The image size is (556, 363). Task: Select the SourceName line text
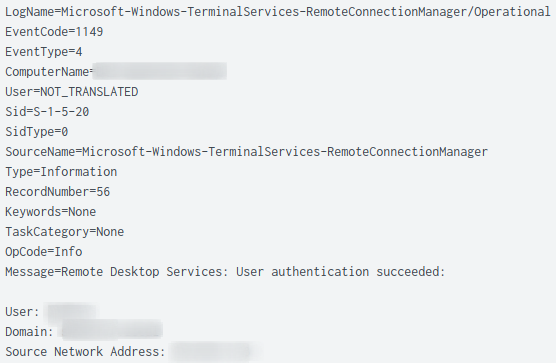[246, 152]
